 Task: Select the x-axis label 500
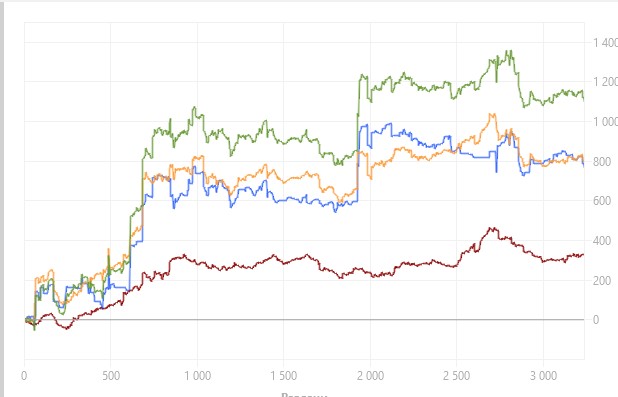coord(111,375)
